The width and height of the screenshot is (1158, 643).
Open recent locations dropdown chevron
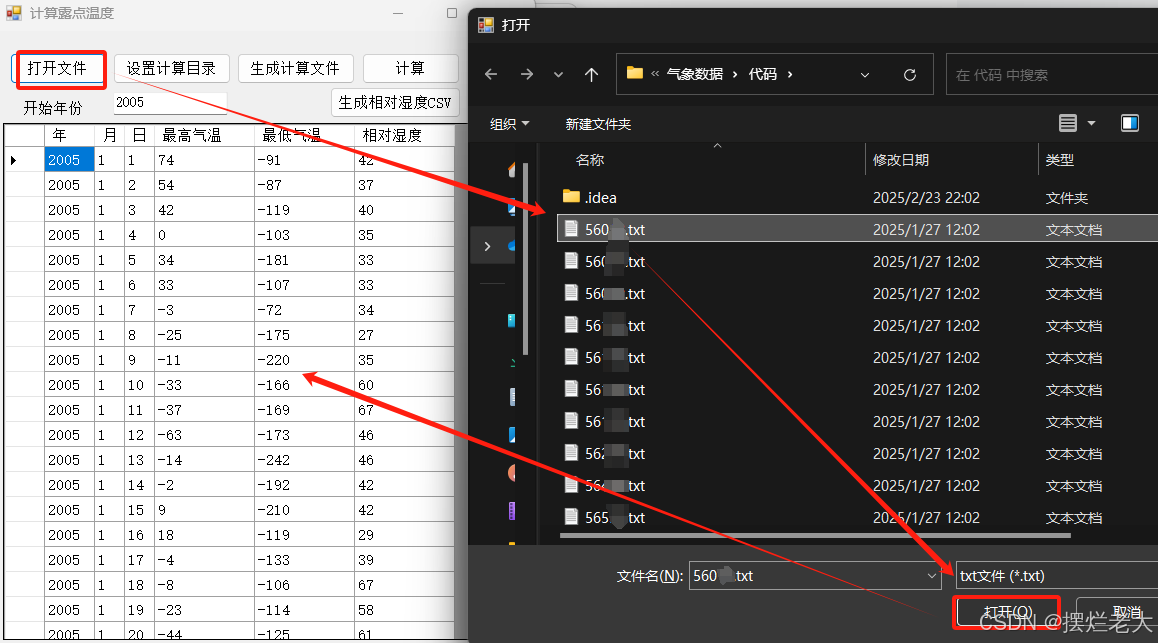[x=558, y=75]
